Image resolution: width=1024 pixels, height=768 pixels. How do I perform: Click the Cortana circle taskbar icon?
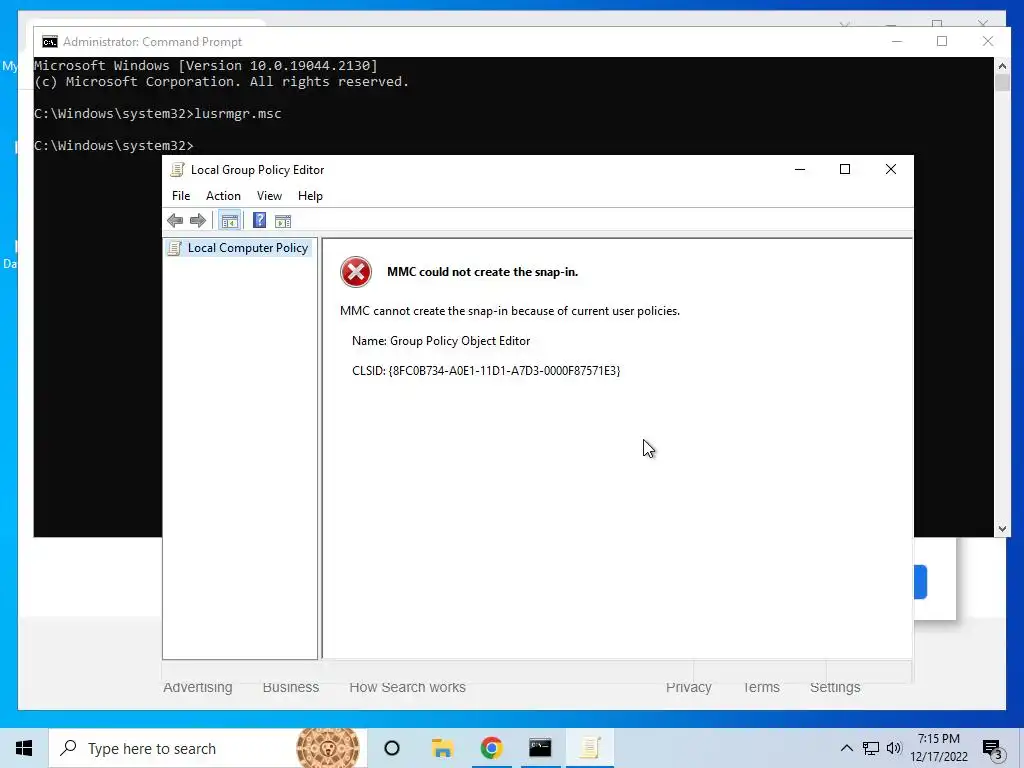tap(392, 748)
